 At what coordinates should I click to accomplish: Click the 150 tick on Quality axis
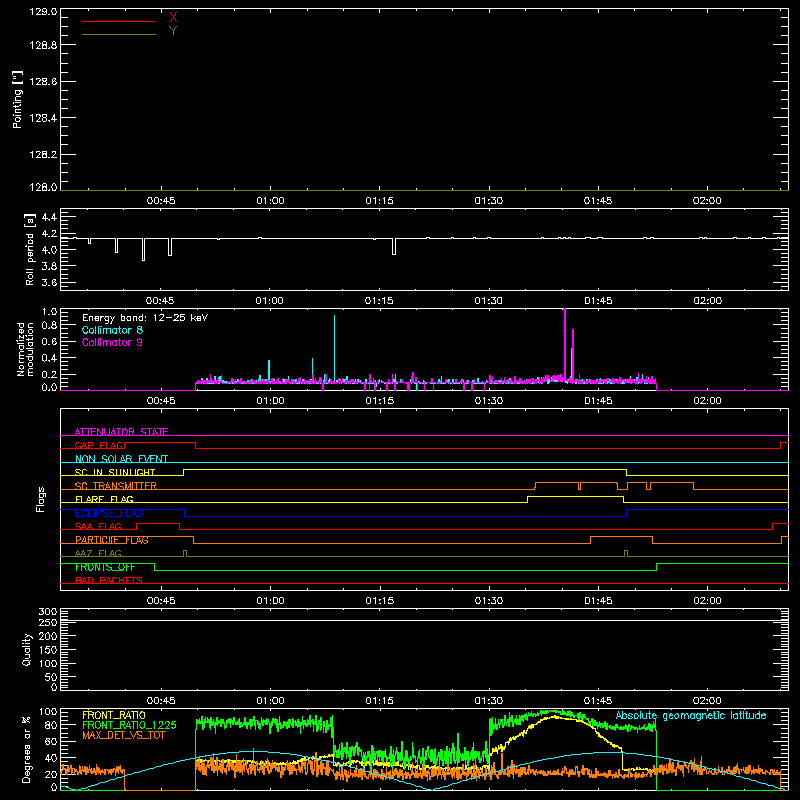click(x=47, y=650)
